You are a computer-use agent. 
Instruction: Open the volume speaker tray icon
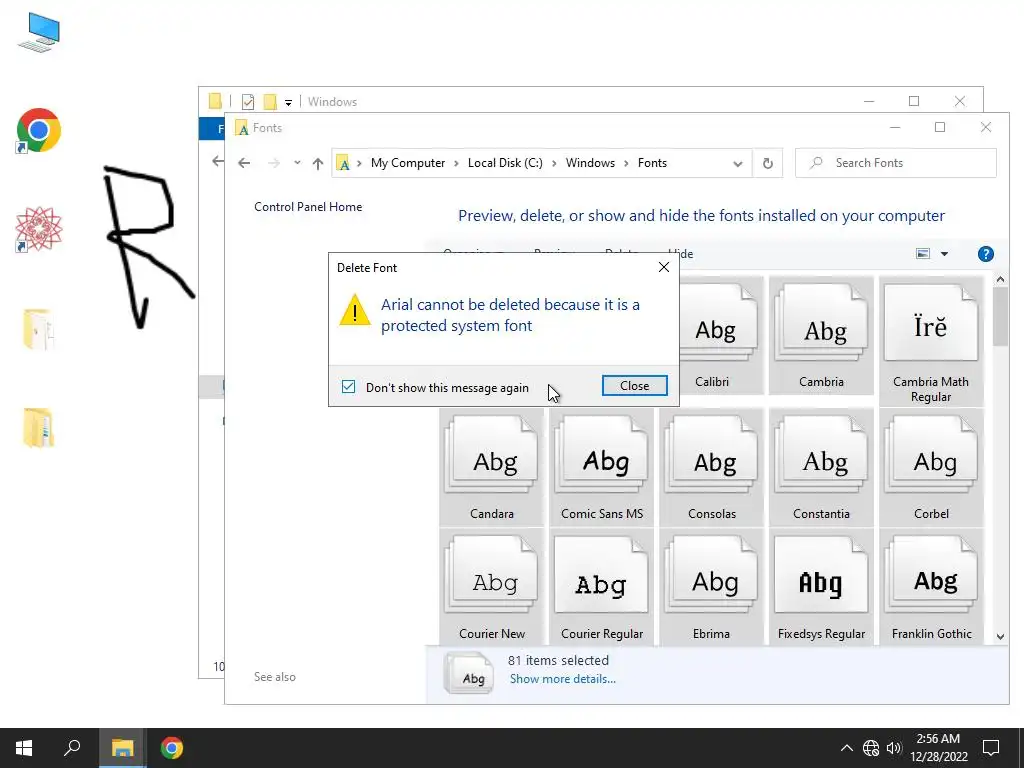(894, 748)
